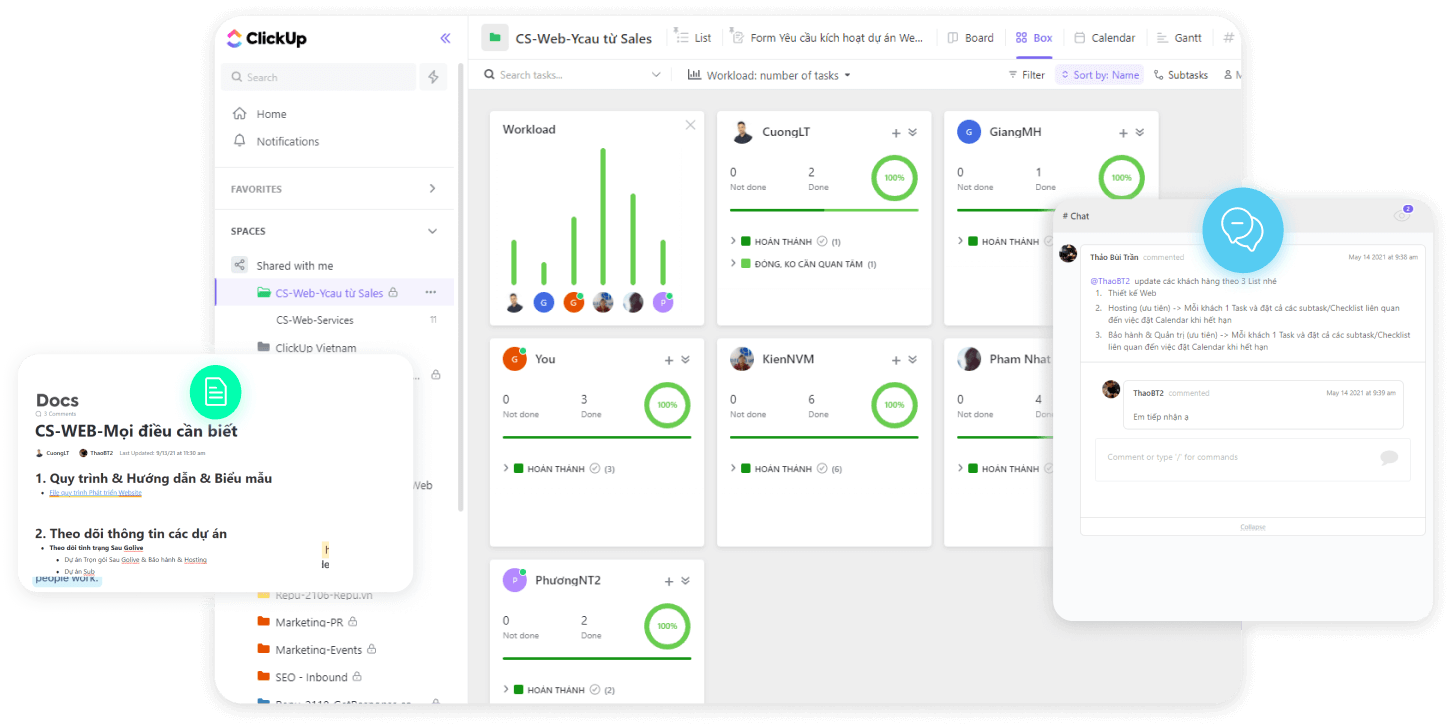Select the Home icon in the sidebar

[241, 113]
